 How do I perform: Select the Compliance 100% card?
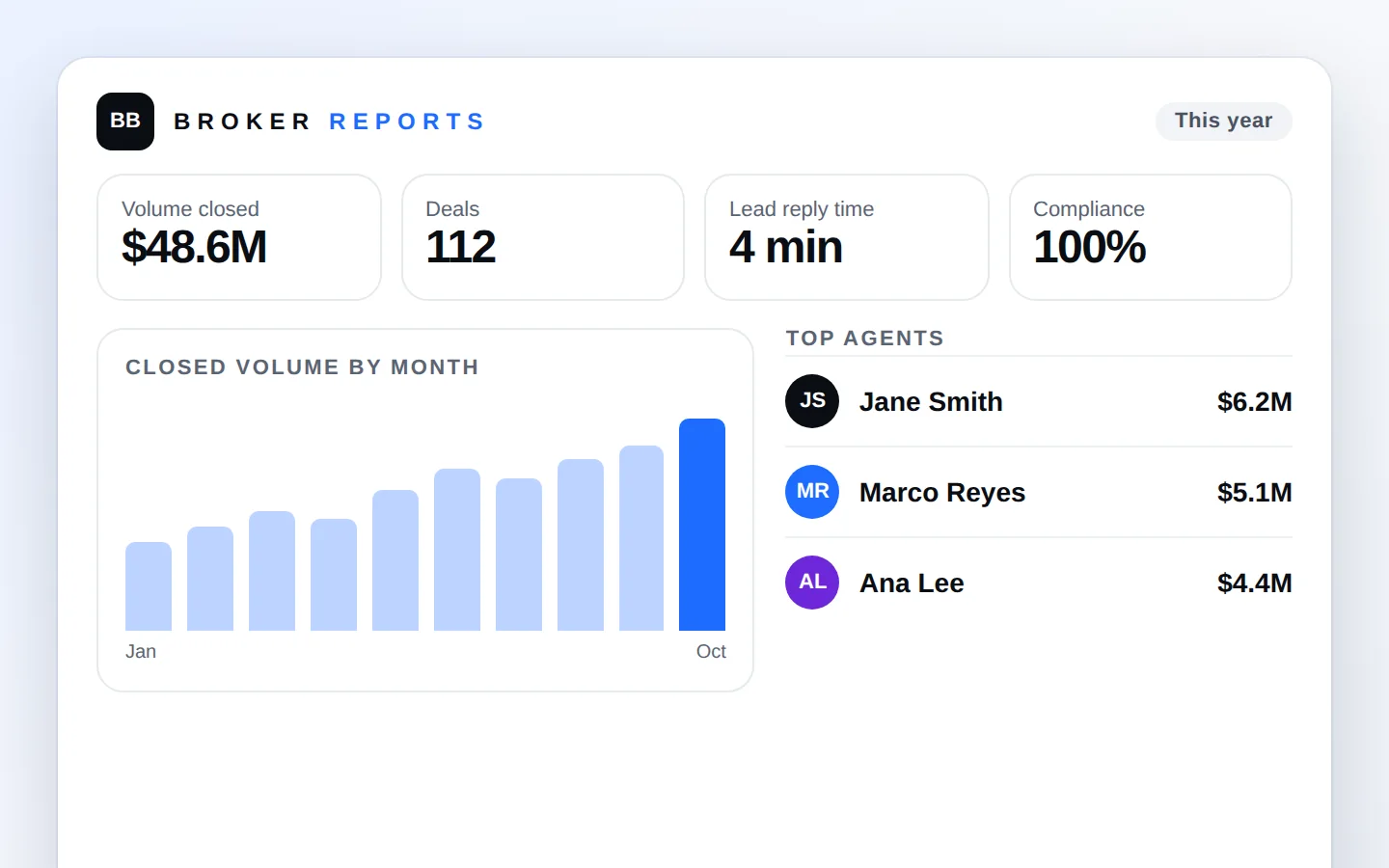point(1151,237)
